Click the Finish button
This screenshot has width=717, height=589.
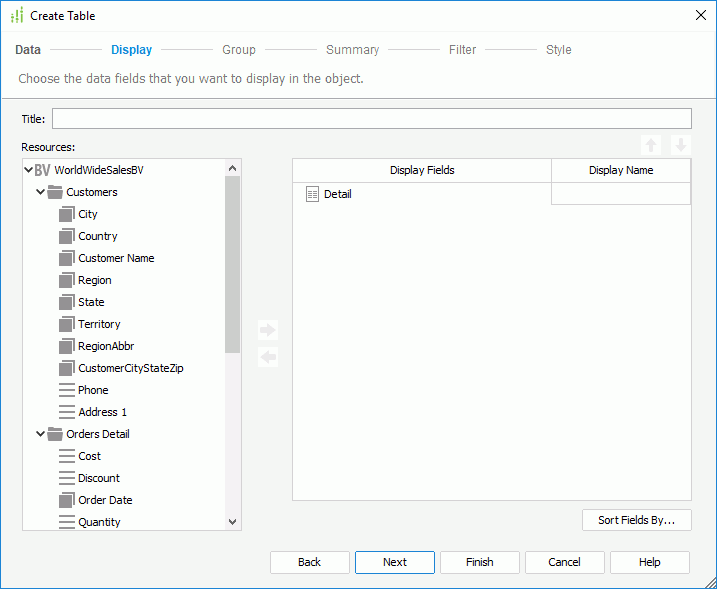click(x=479, y=562)
